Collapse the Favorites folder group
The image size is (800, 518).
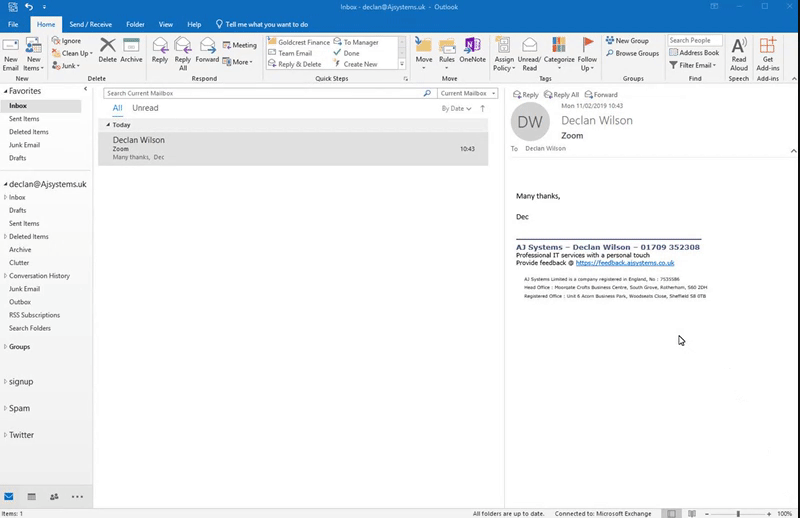pos(4,91)
